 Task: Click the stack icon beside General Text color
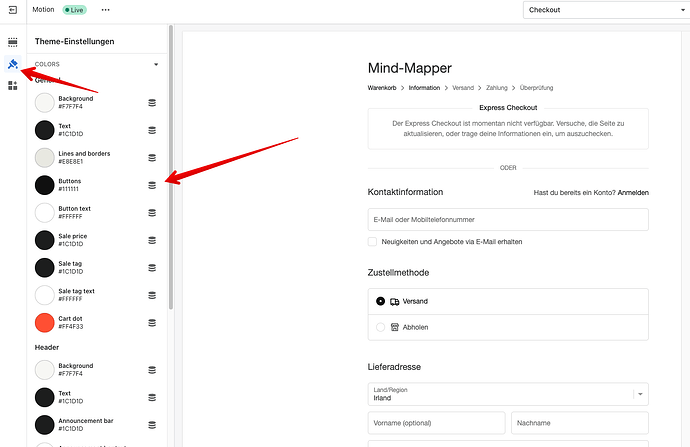click(152, 130)
